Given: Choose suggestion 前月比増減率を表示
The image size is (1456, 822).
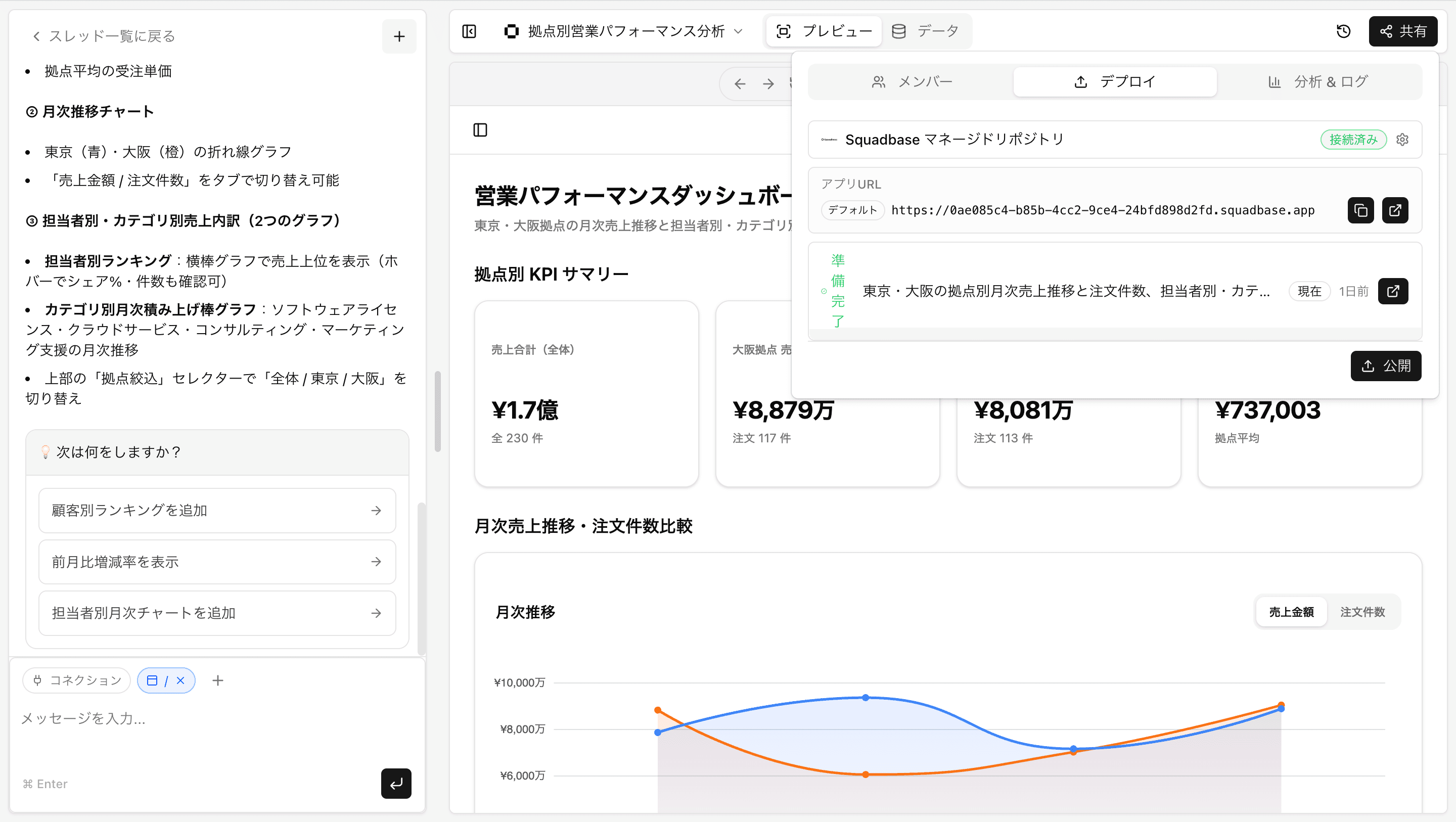Looking at the screenshot, I should click(217, 562).
